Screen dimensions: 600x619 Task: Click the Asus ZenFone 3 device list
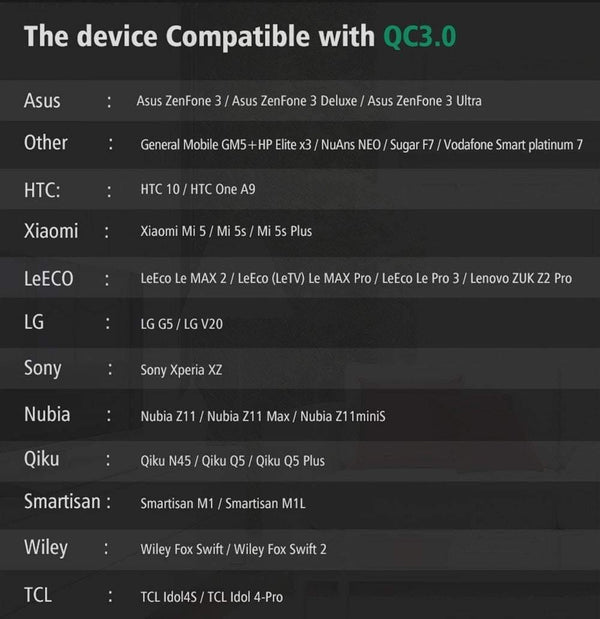pyautogui.click(x=310, y=101)
